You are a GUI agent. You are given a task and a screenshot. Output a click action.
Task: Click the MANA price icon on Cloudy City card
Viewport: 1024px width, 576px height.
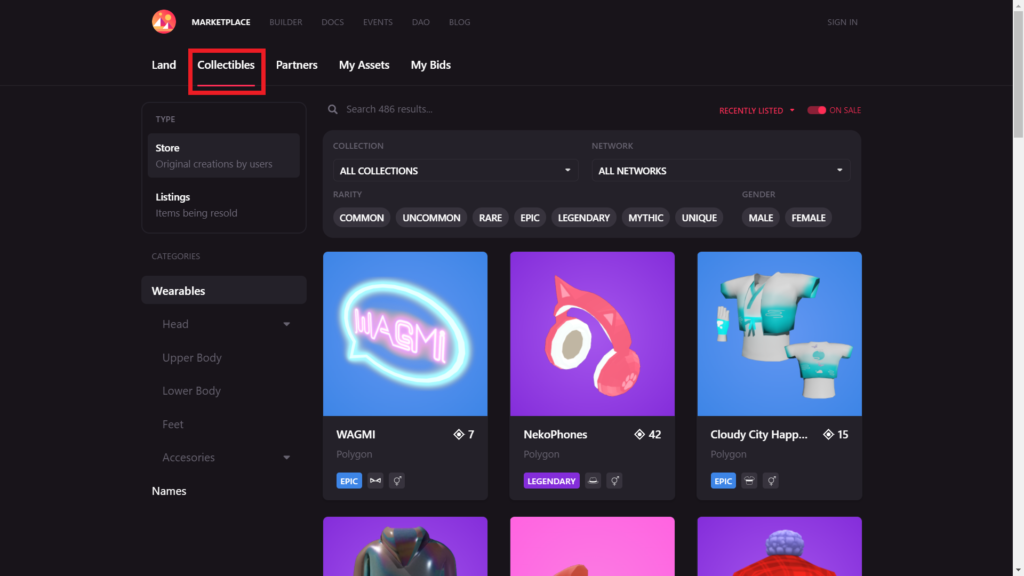(828, 434)
